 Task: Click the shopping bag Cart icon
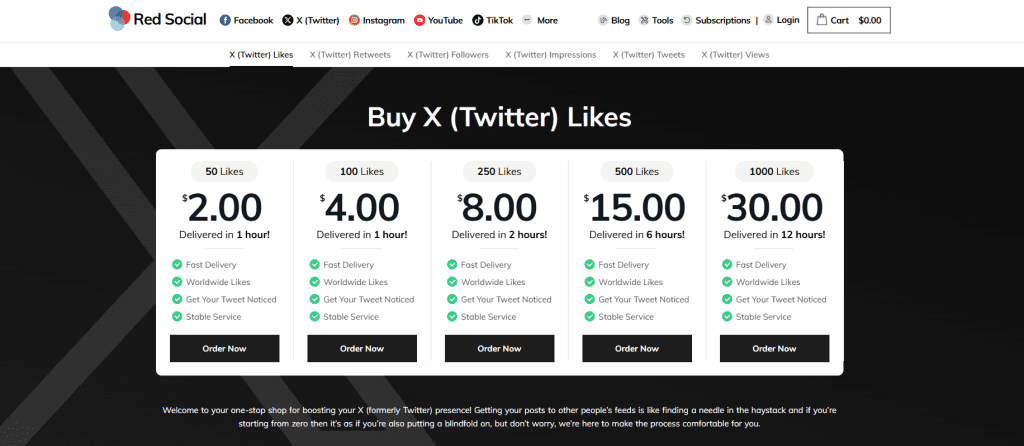822,20
